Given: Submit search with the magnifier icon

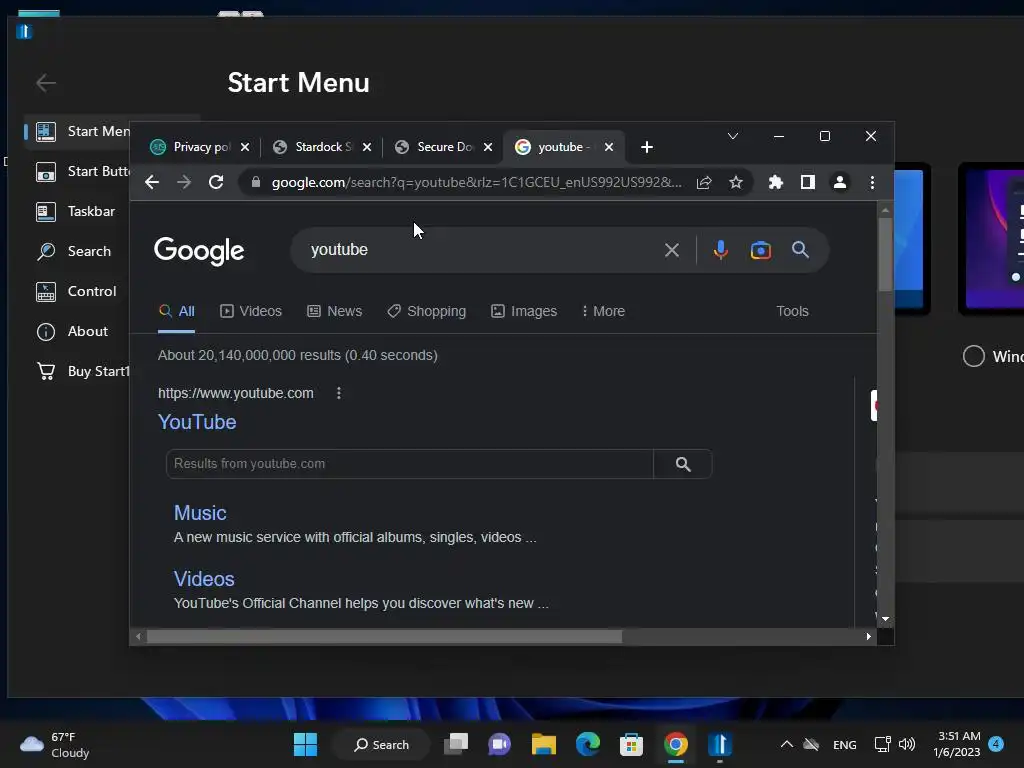Looking at the screenshot, I should [x=800, y=249].
